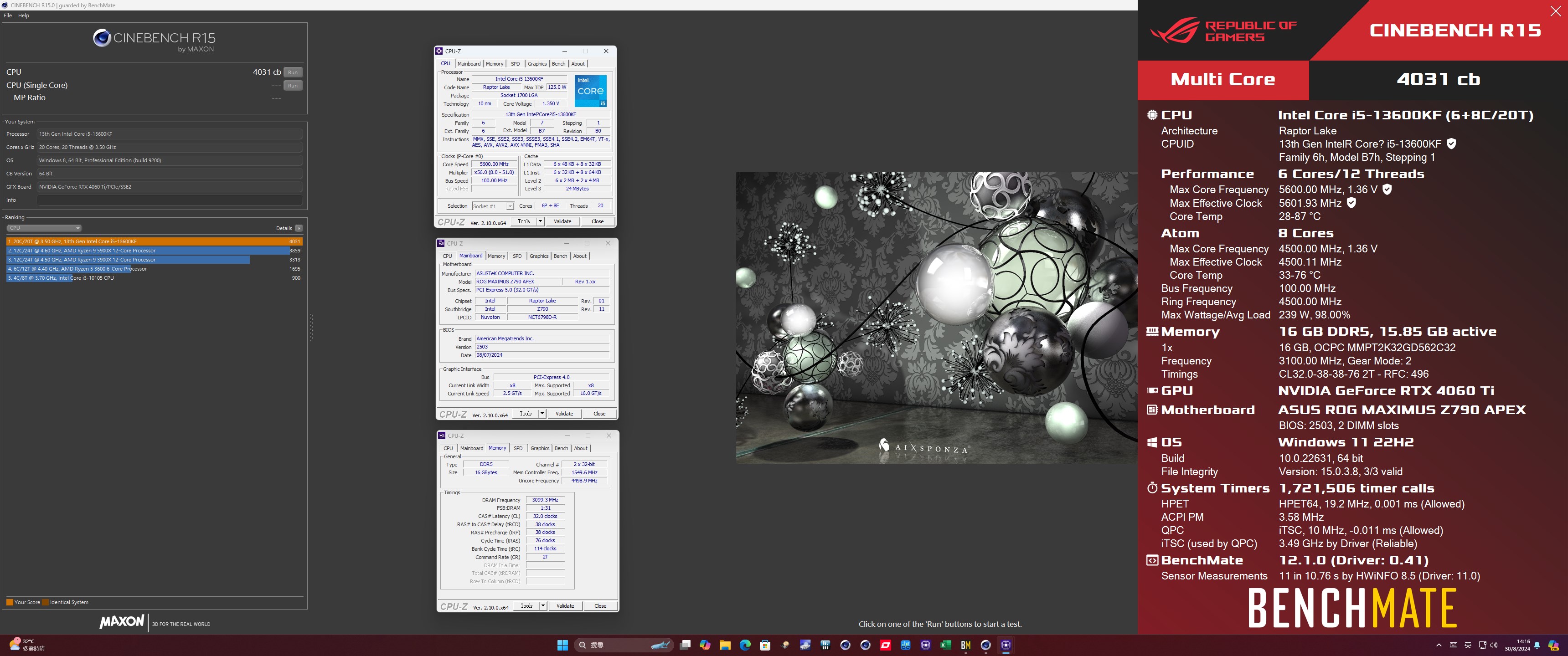Select the Core i5-13600KF ranking bar
The image size is (1568, 656).
click(154, 241)
